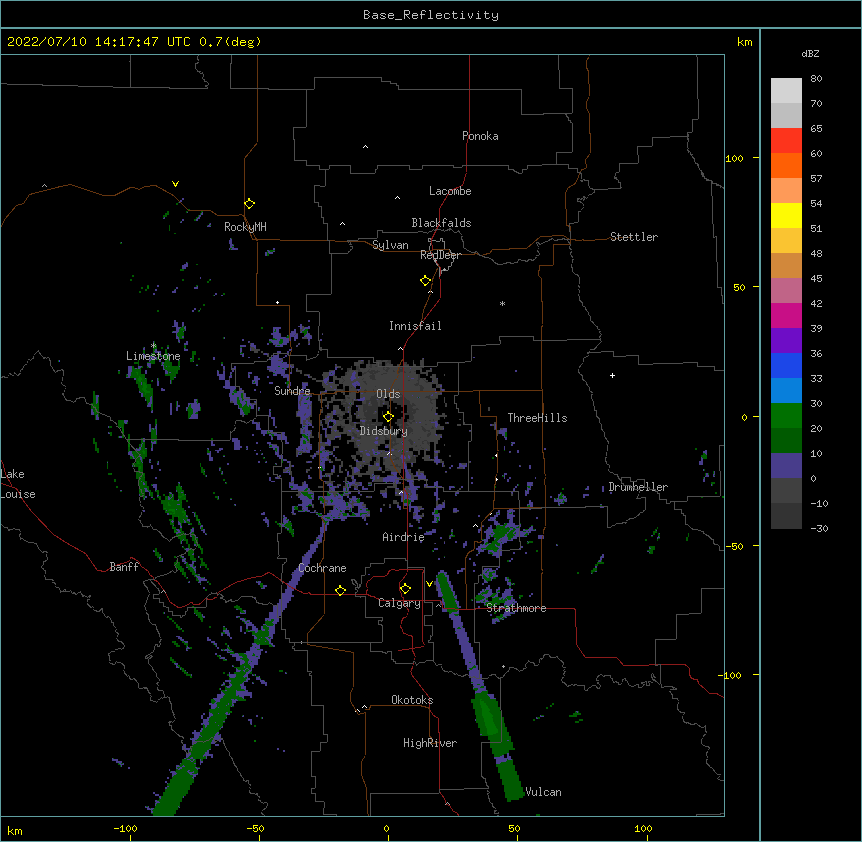Select the yellow diamond marker between Olds and Didsbury
Image resolution: width=862 pixels, height=842 pixels.
click(x=388, y=416)
